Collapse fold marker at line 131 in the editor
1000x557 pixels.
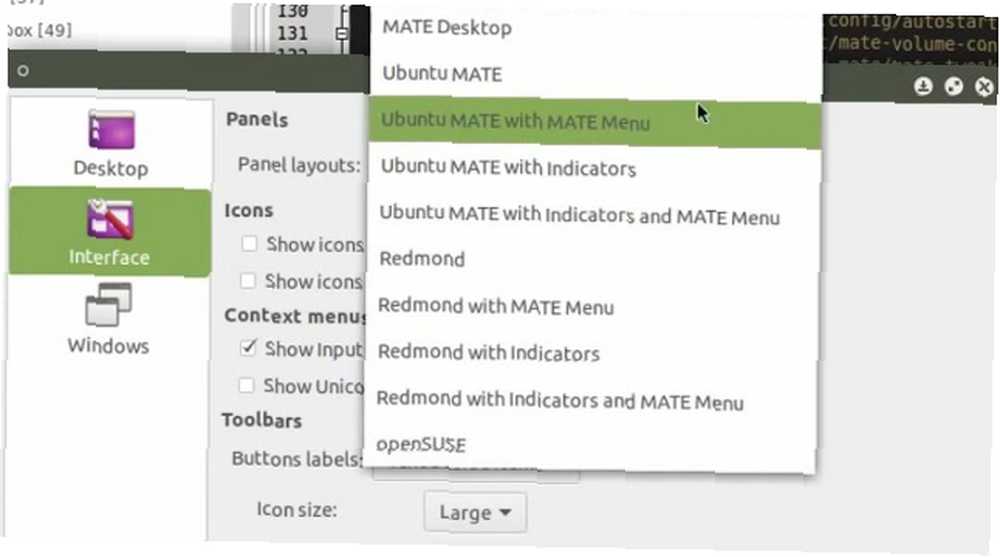coord(342,33)
